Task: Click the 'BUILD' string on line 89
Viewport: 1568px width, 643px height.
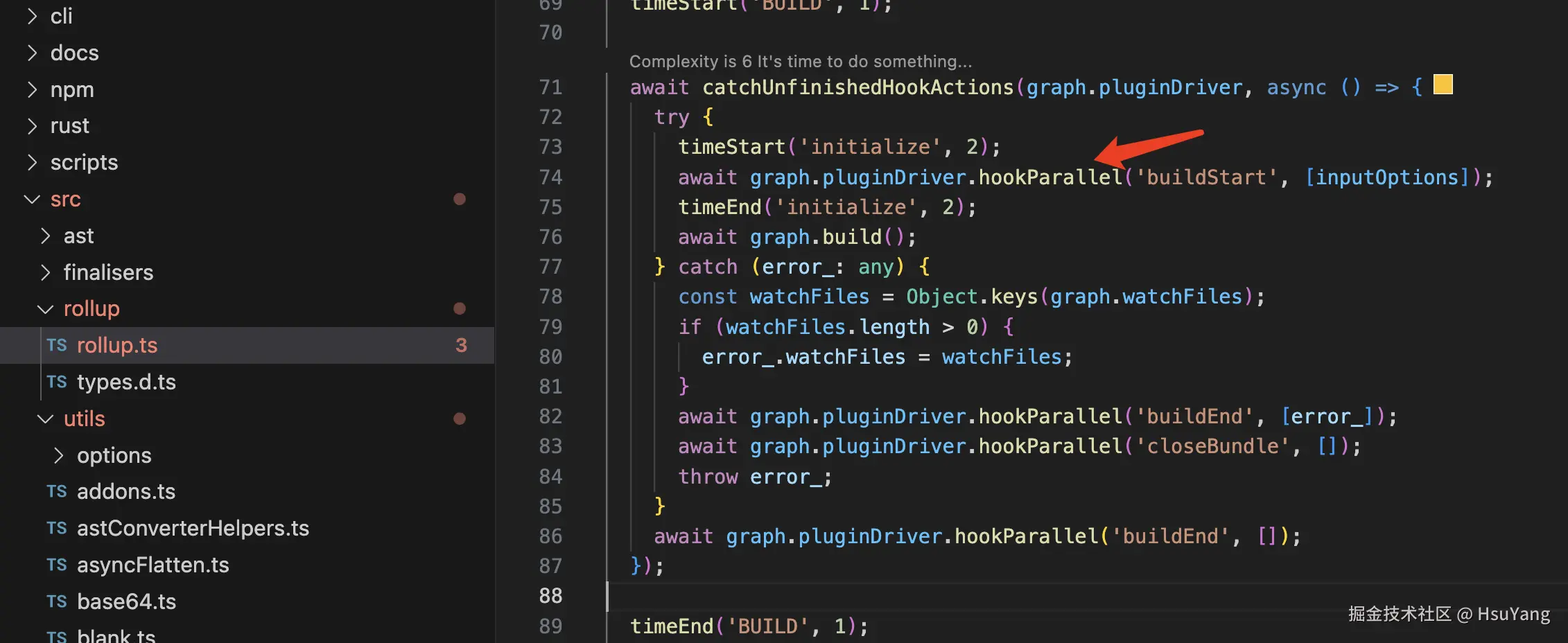Action: [768, 626]
